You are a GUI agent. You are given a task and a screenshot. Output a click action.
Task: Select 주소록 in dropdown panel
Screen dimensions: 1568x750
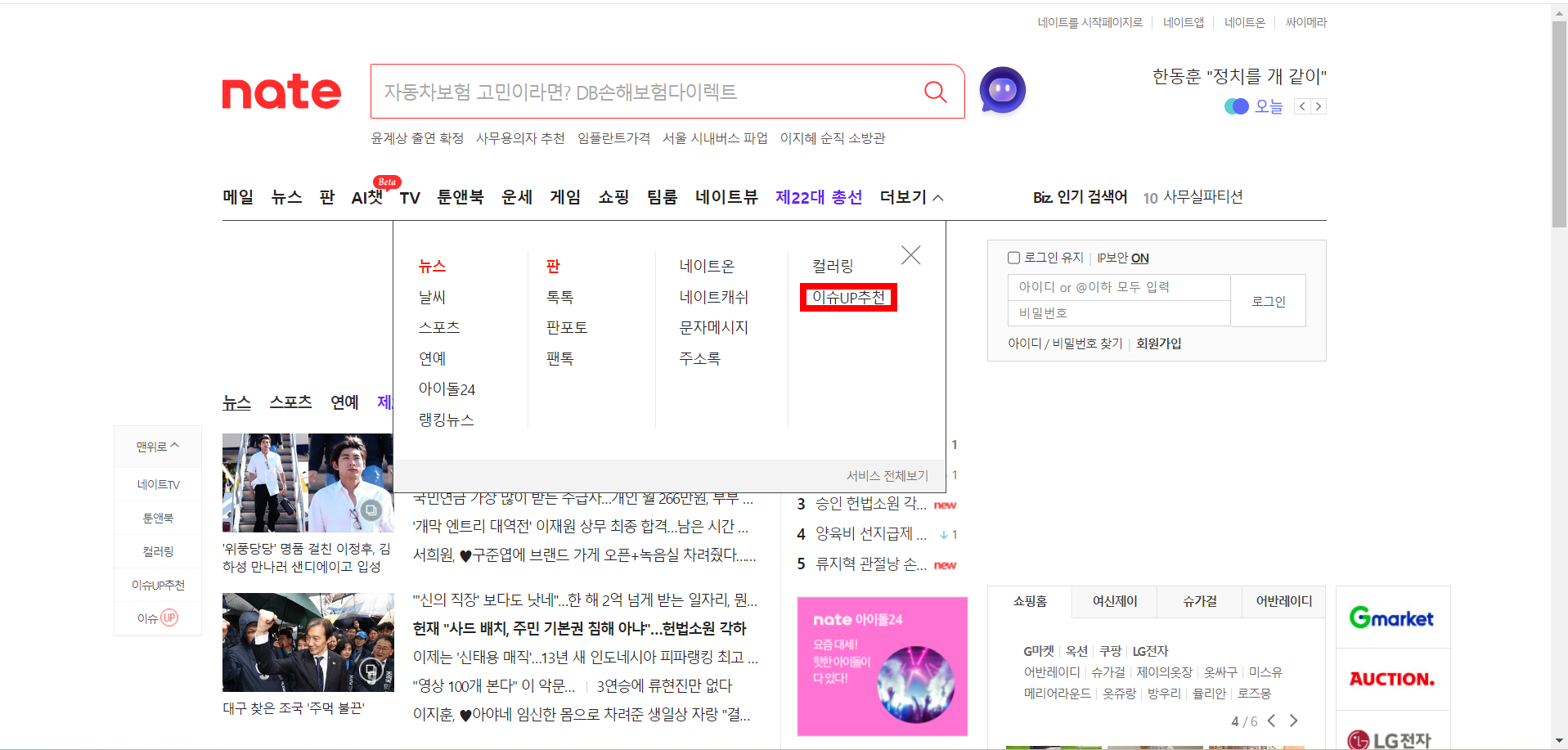click(x=700, y=358)
